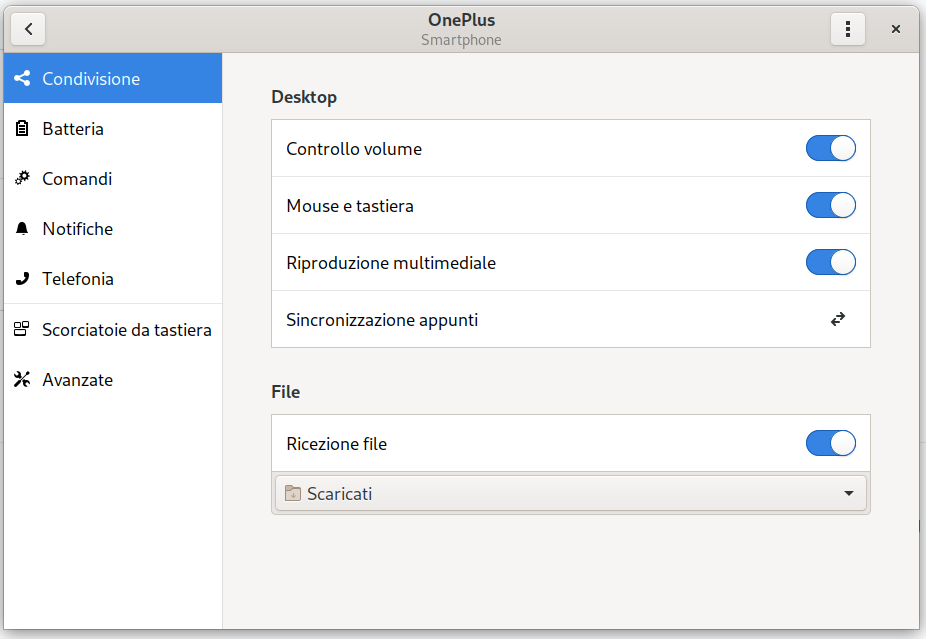
Task: Click the bell icon for Notifiche
Action: [22, 229]
